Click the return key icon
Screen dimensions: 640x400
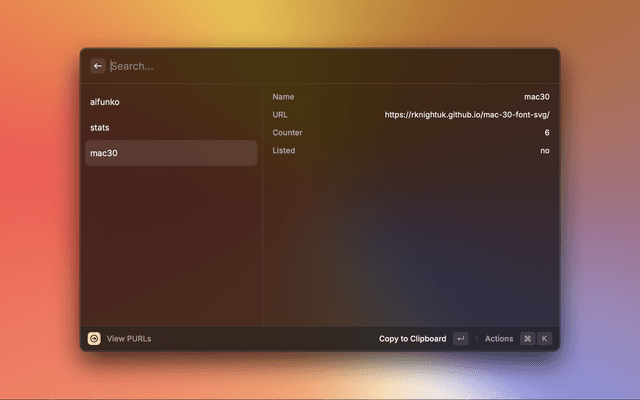460,339
